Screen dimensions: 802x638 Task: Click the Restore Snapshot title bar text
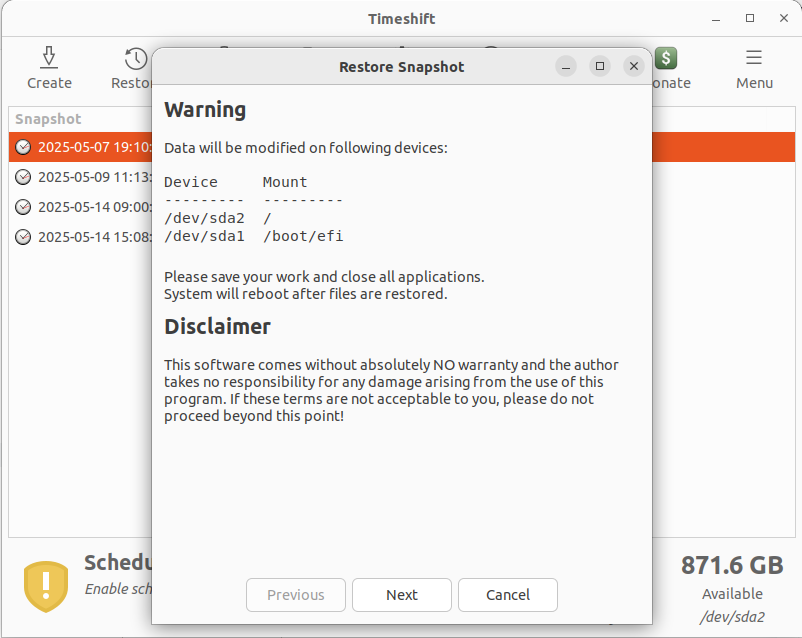(402, 67)
